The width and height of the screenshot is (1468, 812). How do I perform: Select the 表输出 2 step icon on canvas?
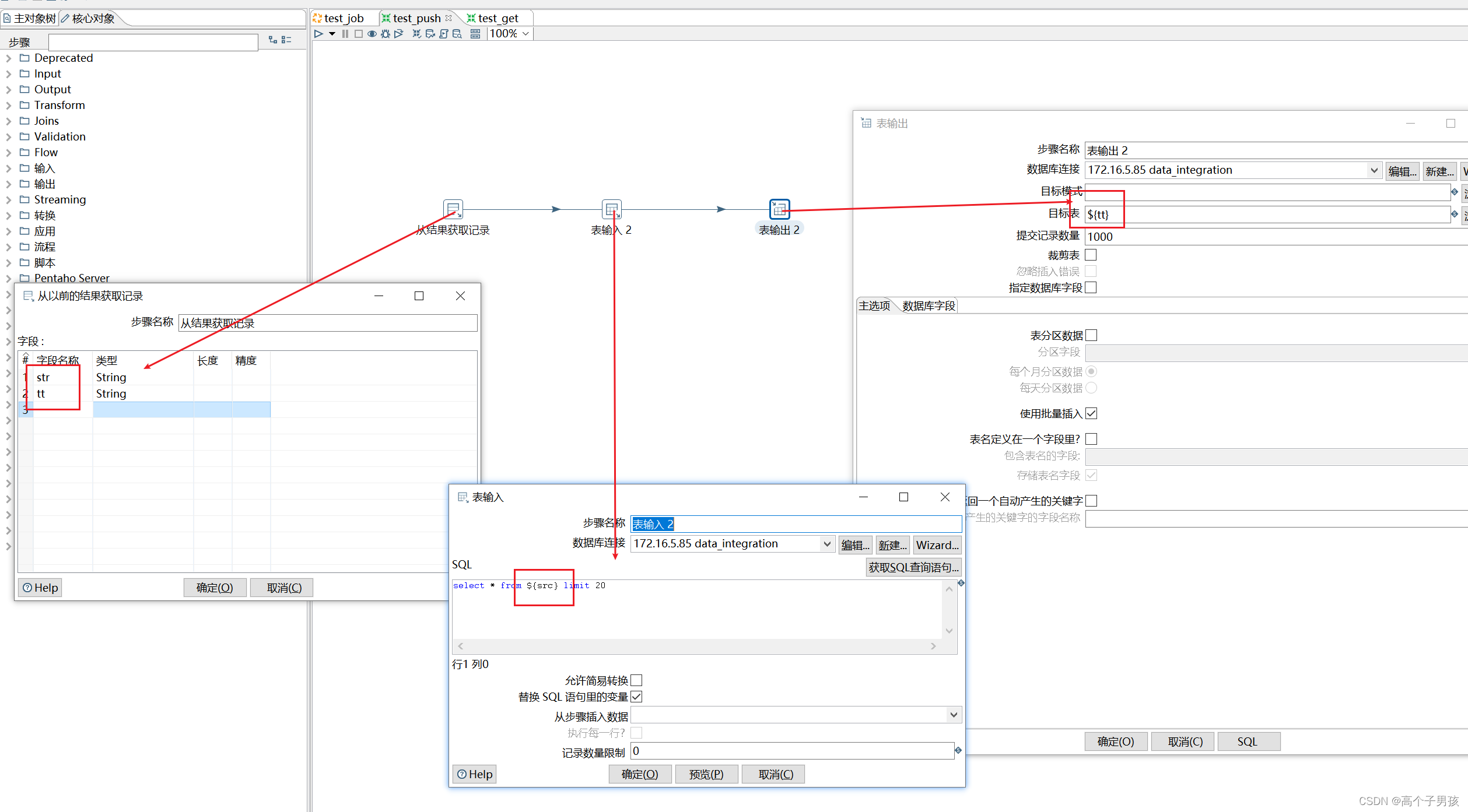point(779,209)
